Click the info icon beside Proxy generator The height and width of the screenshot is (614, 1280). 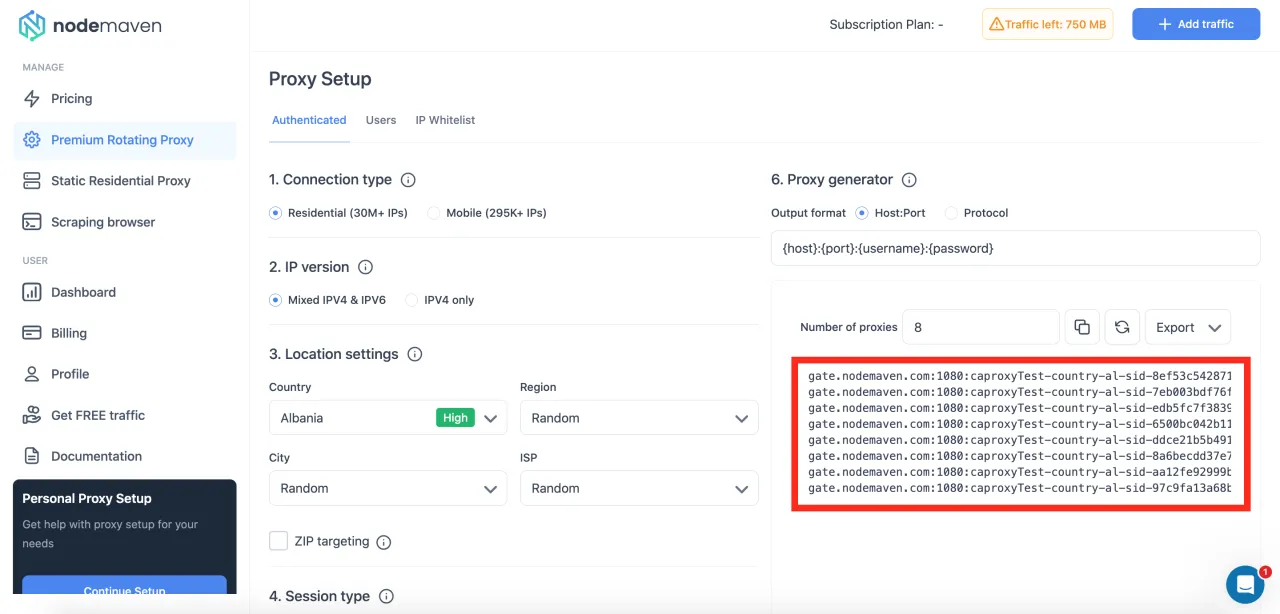[909, 180]
